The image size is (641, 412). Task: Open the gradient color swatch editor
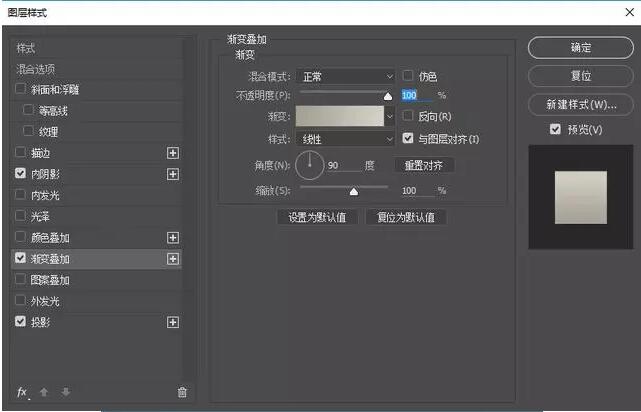(x=340, y=116)
